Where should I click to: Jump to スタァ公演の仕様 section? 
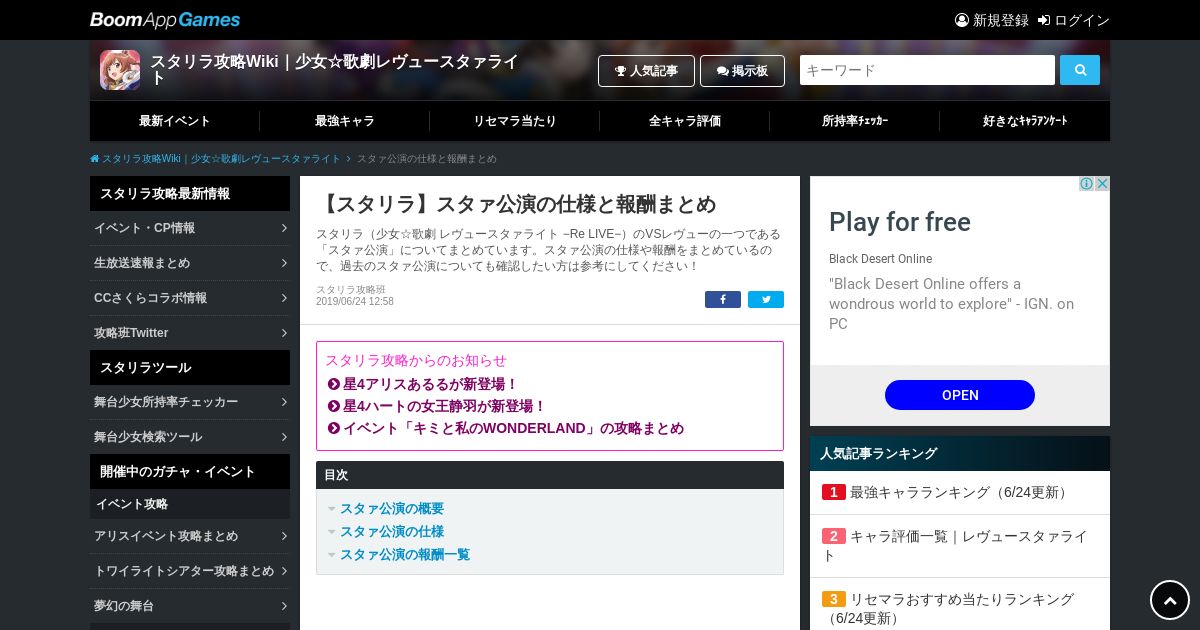pos(392,531)
